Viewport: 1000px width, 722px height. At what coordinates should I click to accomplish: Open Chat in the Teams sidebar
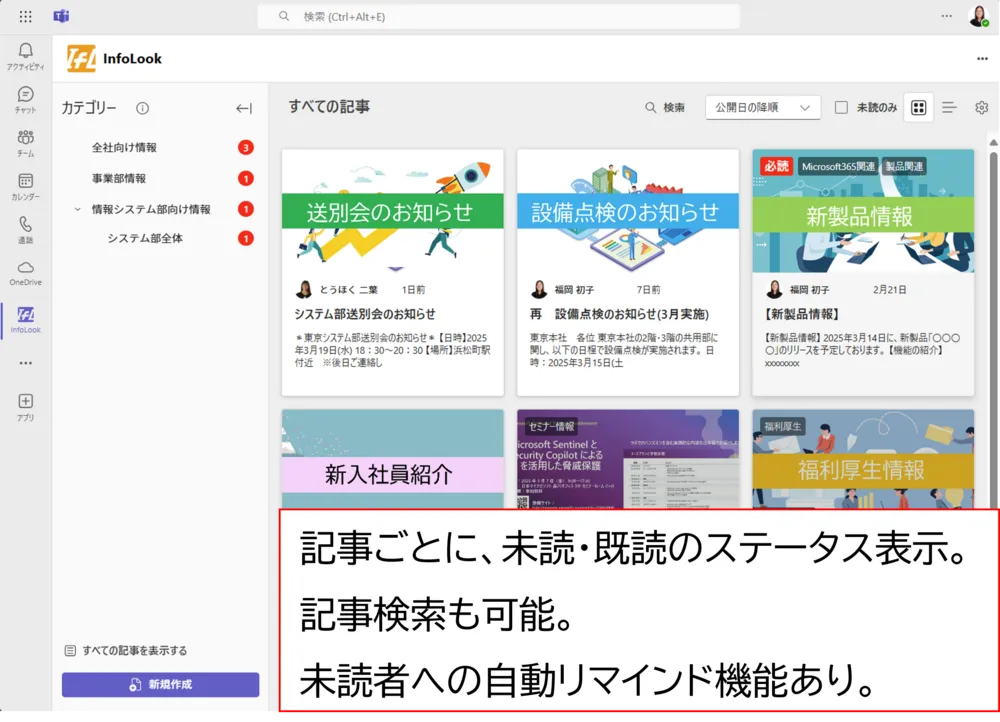pos(25,98)
